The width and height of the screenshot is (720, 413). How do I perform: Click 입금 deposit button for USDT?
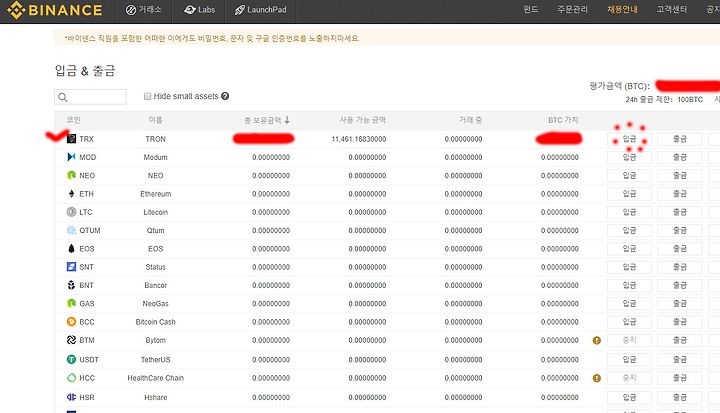click(x=629, y=360)
